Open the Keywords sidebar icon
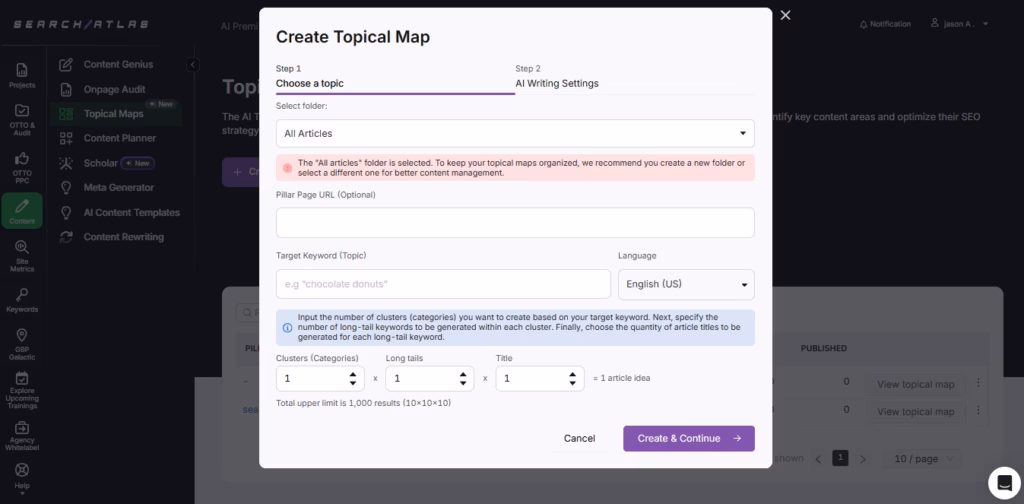The height and width of the screenshot is (504, 1024). 22,300
